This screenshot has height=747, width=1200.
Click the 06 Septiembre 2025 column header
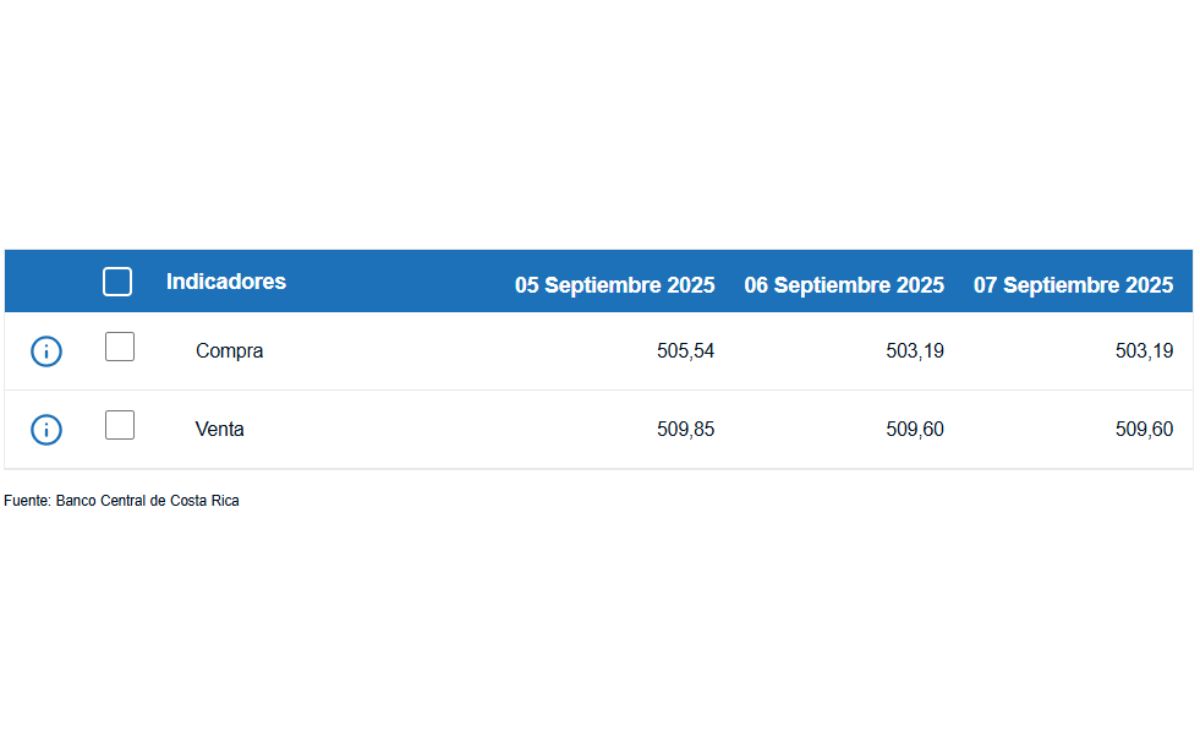point(844,285)
